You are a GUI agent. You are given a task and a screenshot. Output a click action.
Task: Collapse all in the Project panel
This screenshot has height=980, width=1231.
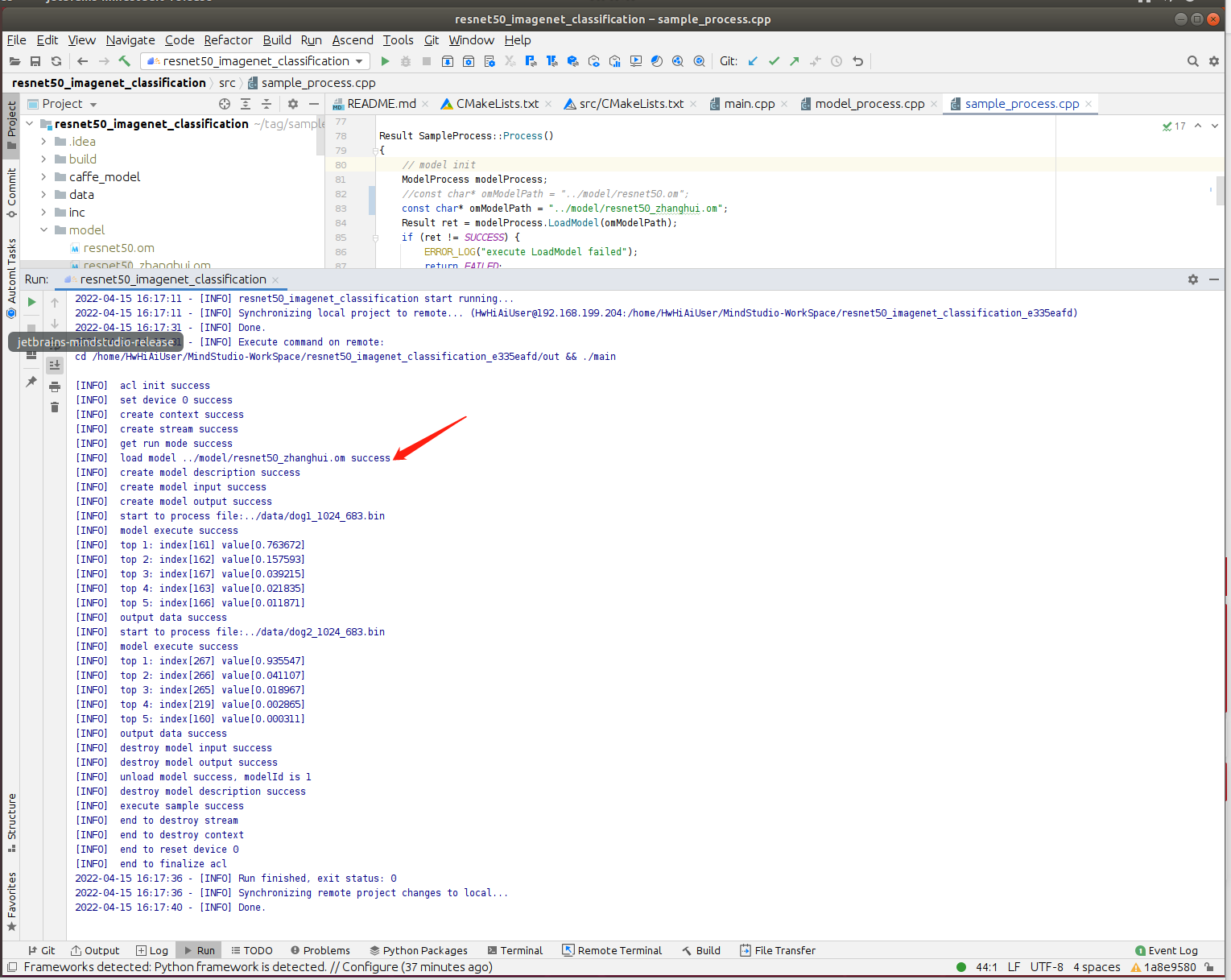266,104
